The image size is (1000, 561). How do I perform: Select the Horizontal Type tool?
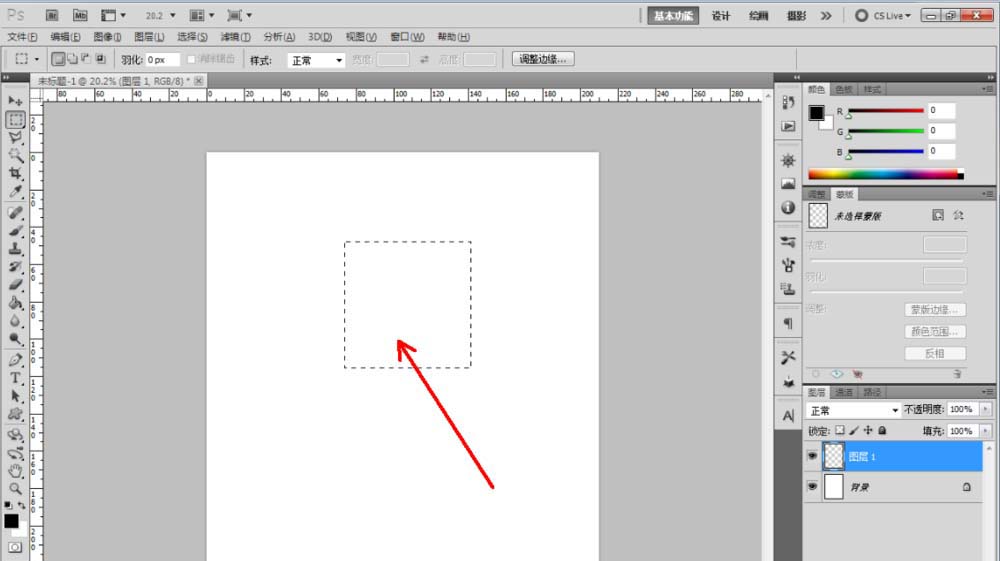15,378
